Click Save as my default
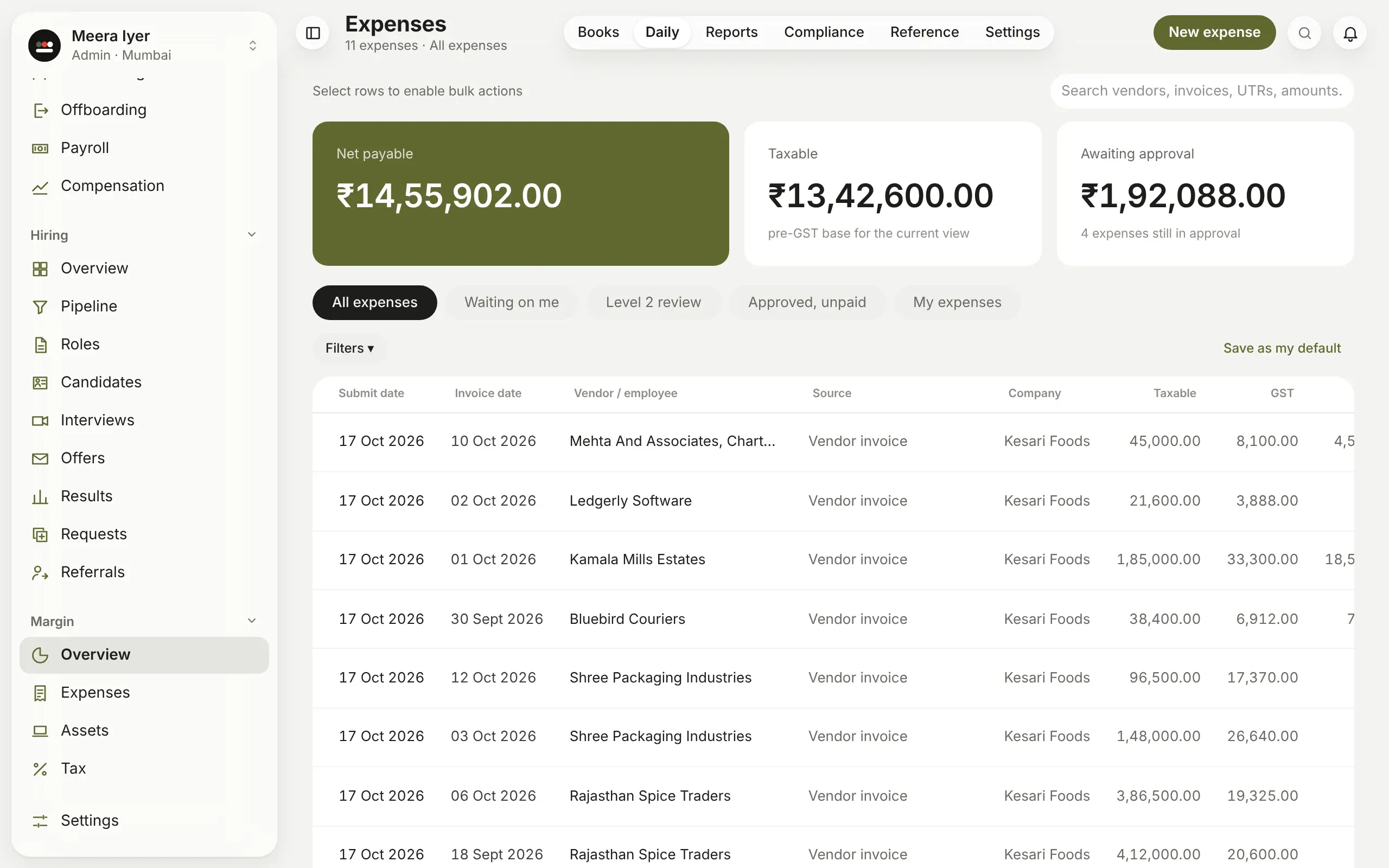 click(1282, 348)
